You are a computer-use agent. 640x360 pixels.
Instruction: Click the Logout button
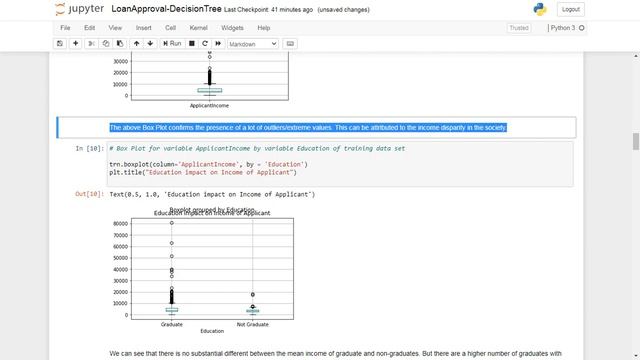click(571, 9)
